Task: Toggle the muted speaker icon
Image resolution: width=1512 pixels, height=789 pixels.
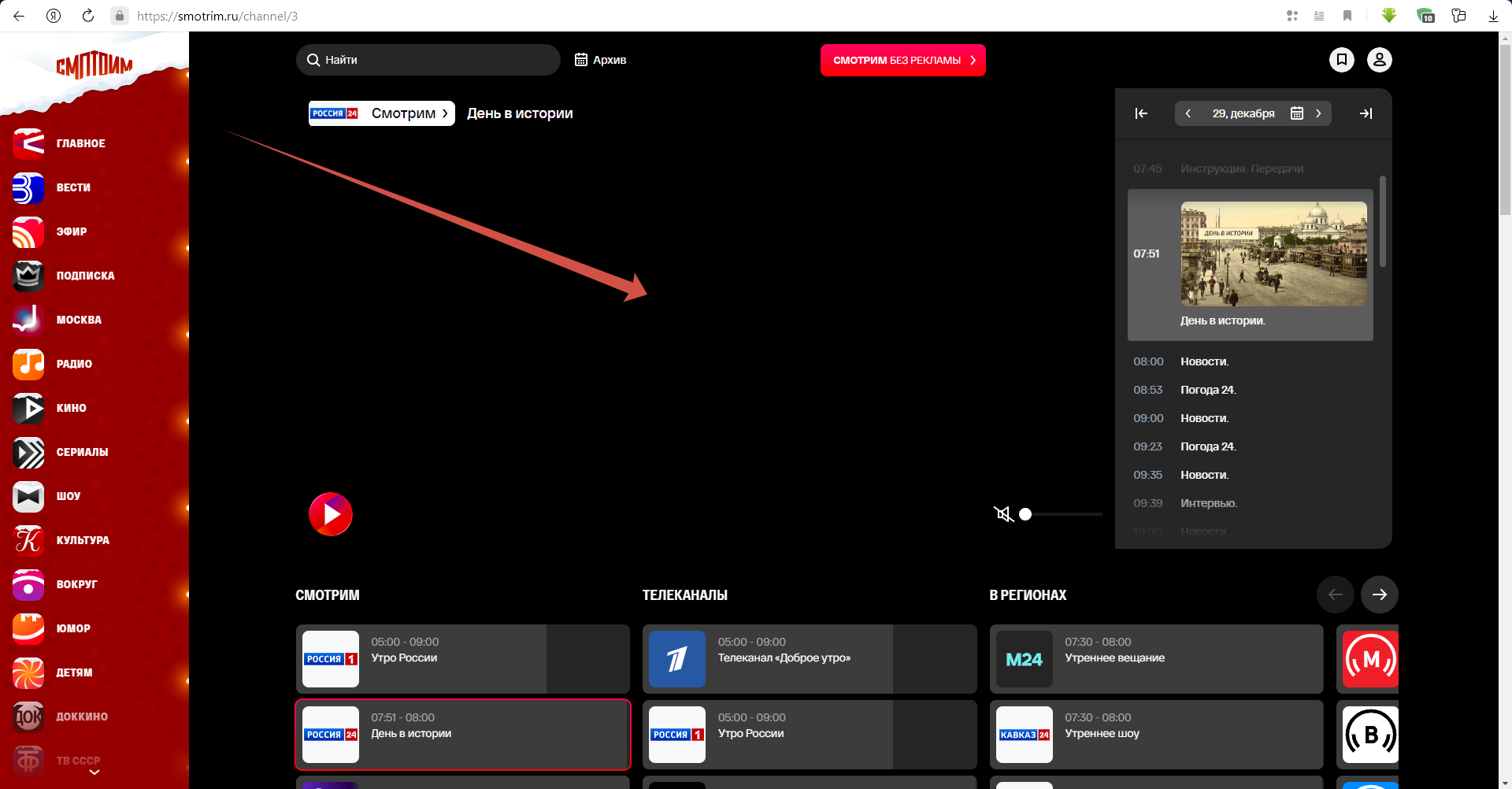Action: click(x=1003, y=514)
